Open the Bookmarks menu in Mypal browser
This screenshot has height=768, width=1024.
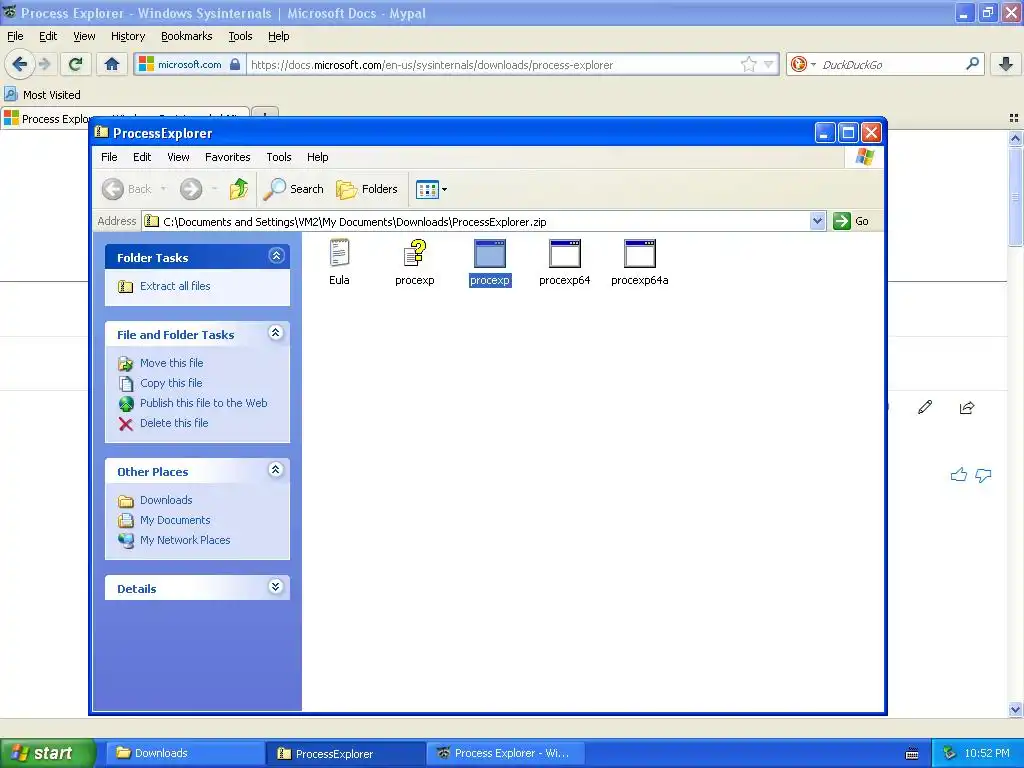coord(187,36)
